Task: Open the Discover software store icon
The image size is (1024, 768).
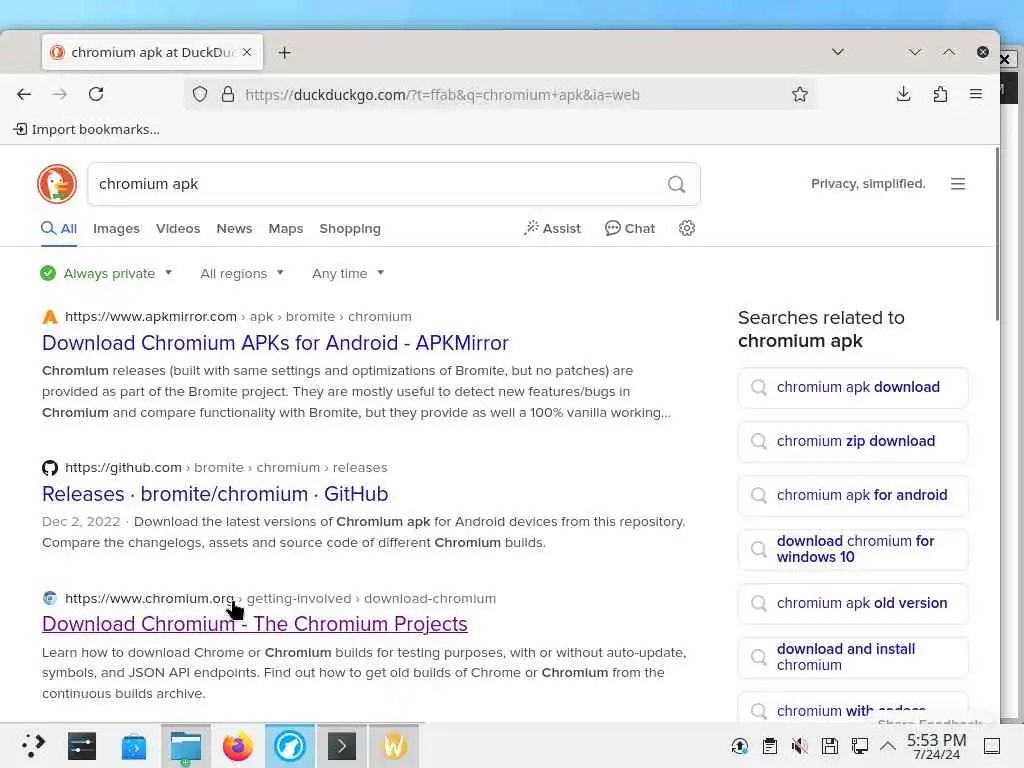Action: [x=134, y=746]
